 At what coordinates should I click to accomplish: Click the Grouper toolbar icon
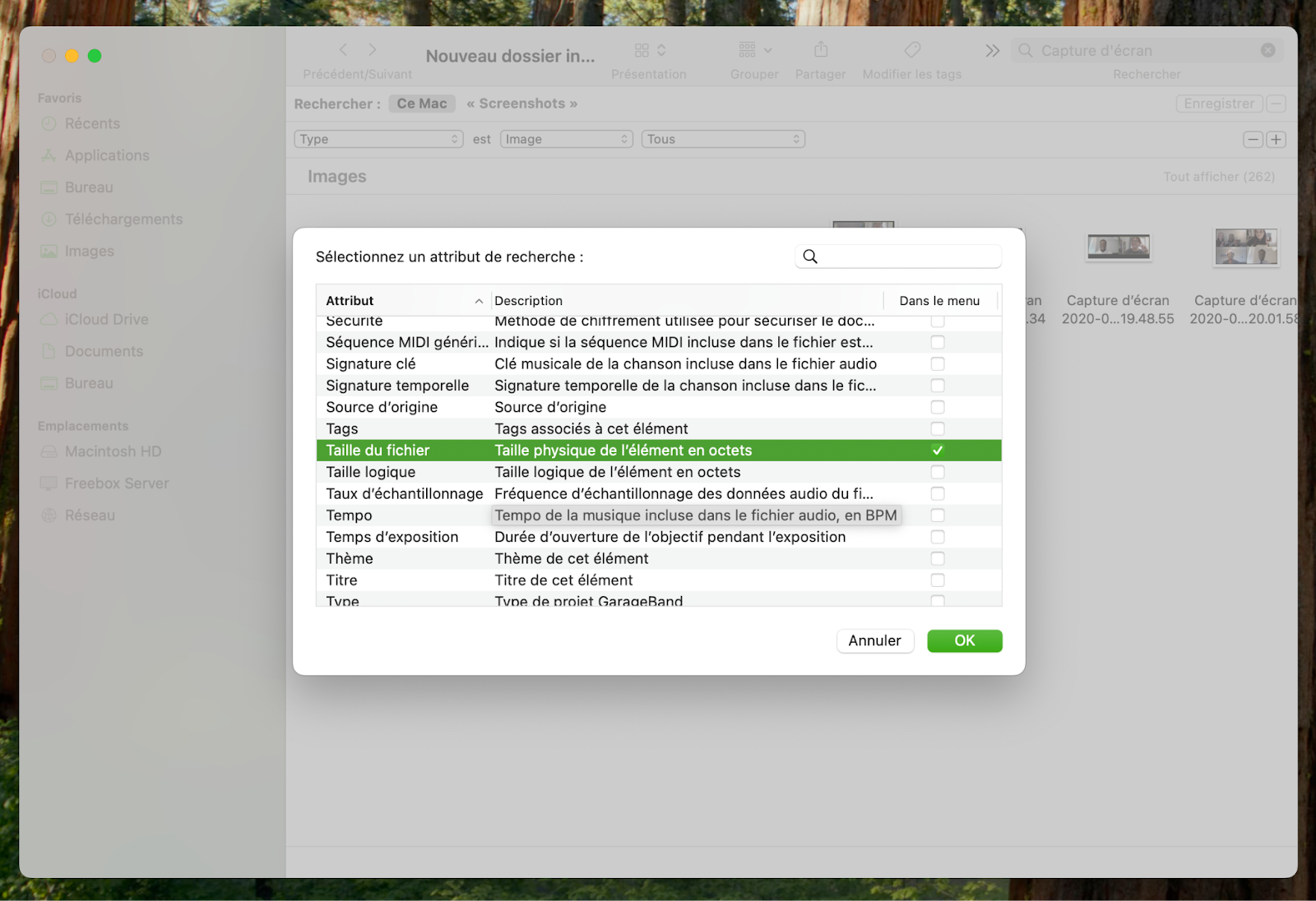tap(747, 51)
